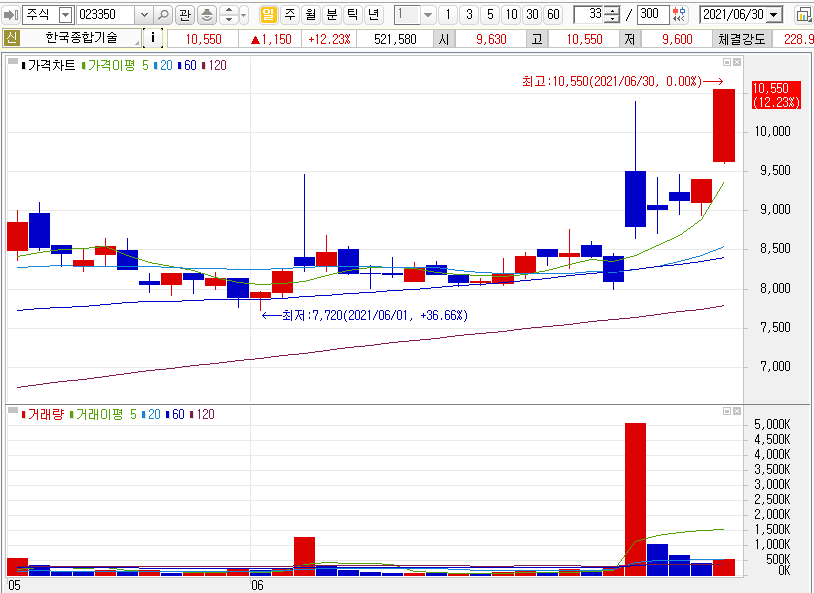814x593 pixels.
Task: Close the volume chart pane
Action: (737, 411)
